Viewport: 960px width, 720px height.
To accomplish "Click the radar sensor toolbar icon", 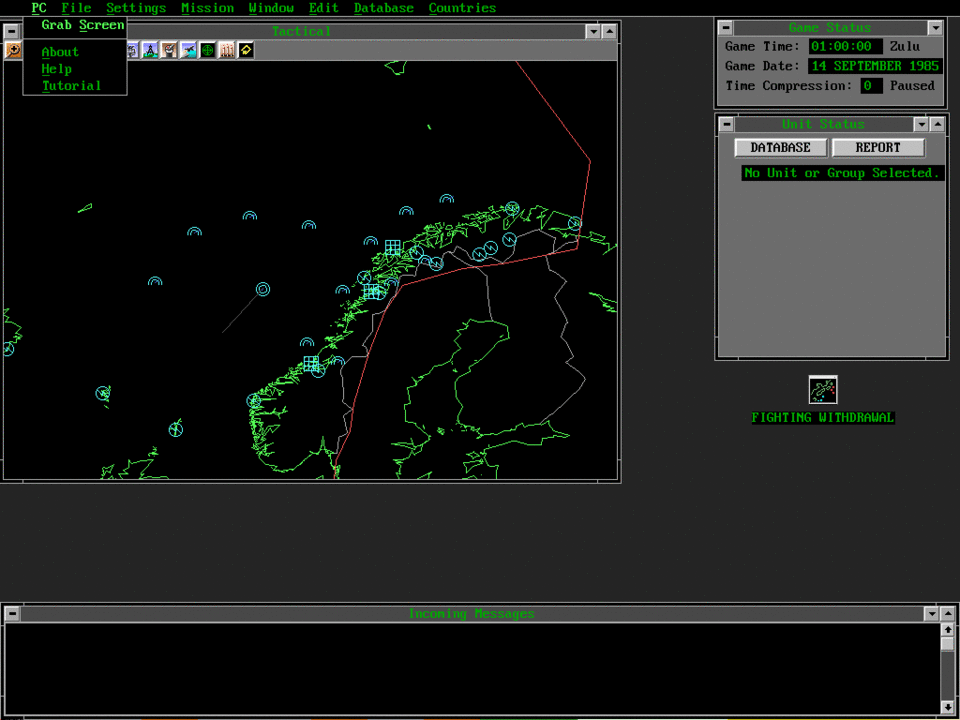I will point(169,50).
